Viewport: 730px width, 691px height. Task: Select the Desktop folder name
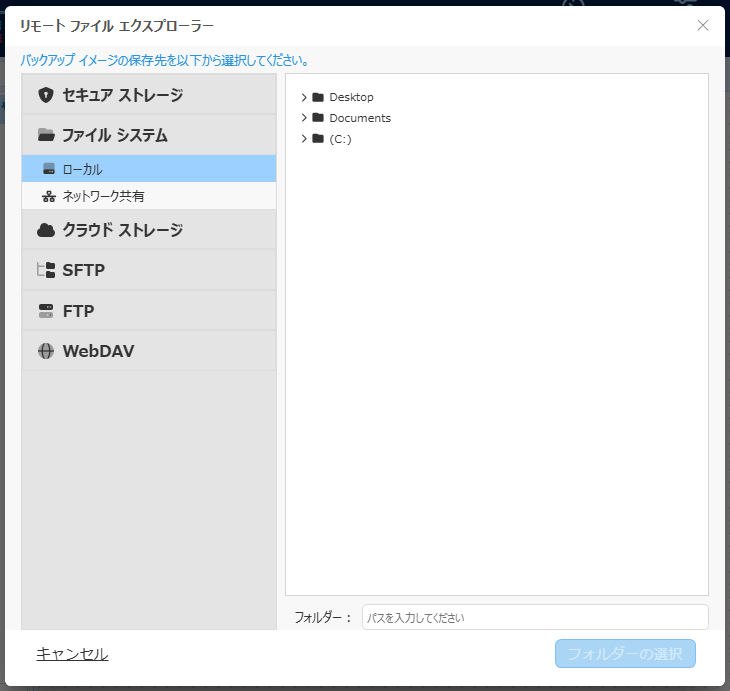(351, 97)
